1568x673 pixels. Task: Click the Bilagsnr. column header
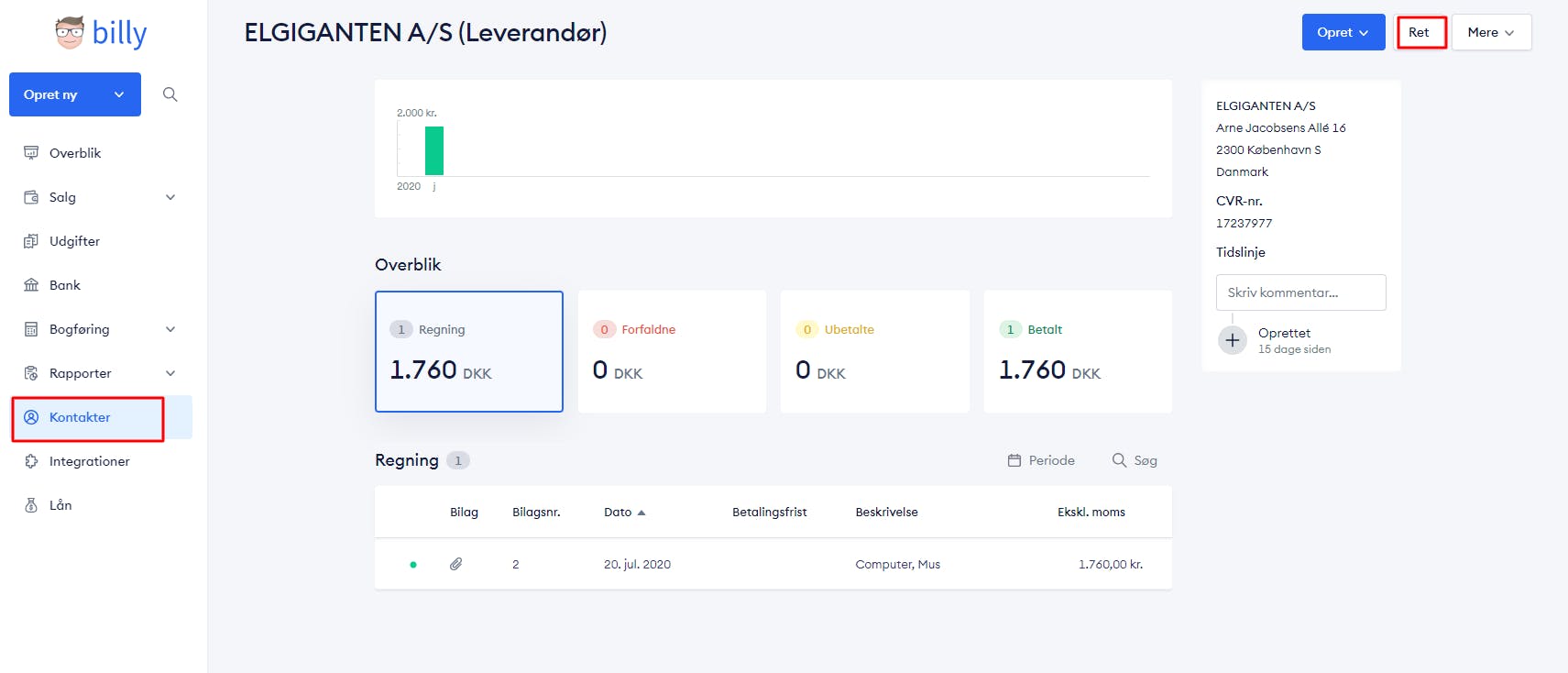pos(536,513)
